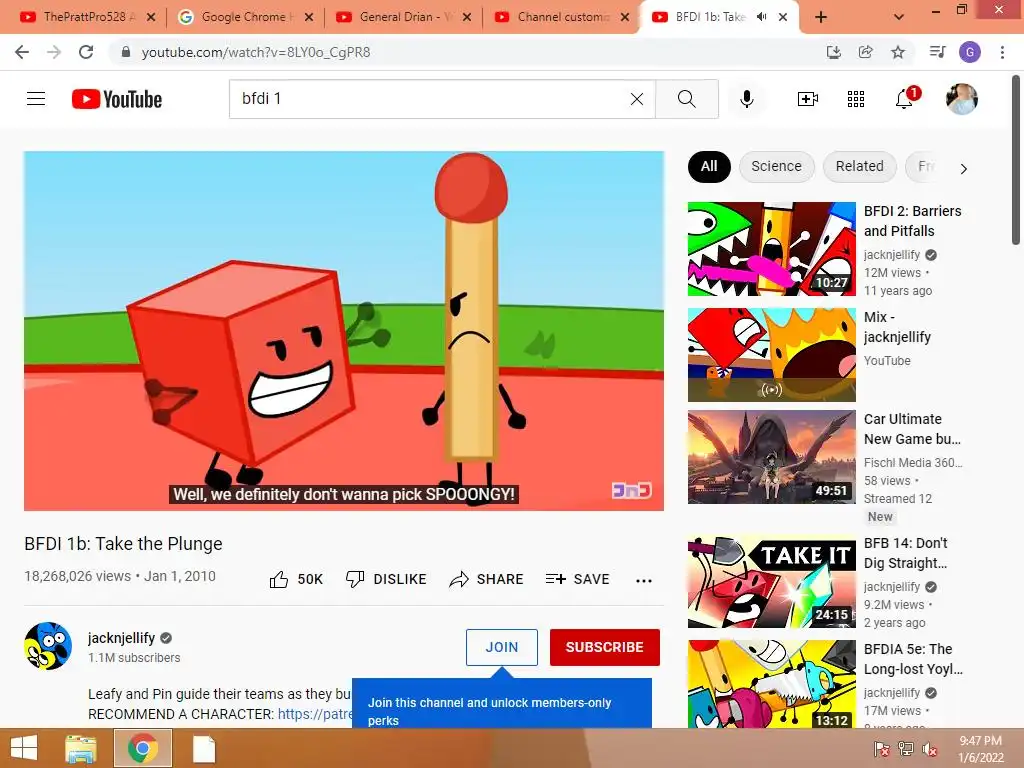Click the address bar URL

pos(256,52)
